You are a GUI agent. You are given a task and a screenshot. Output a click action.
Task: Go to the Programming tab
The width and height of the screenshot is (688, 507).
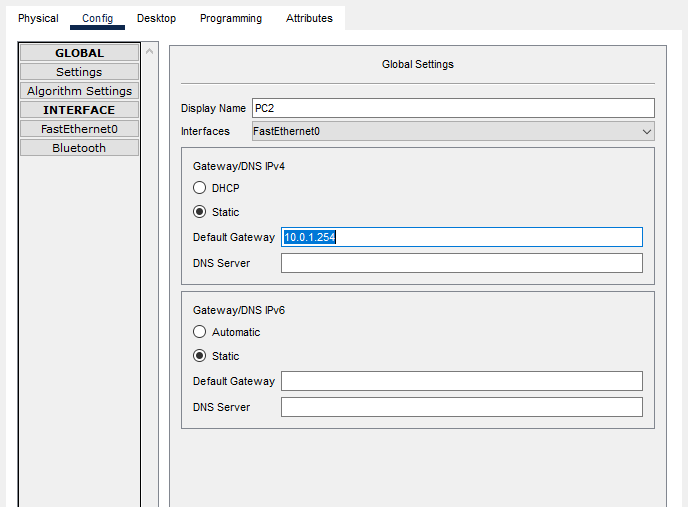[x=231, y=18]
